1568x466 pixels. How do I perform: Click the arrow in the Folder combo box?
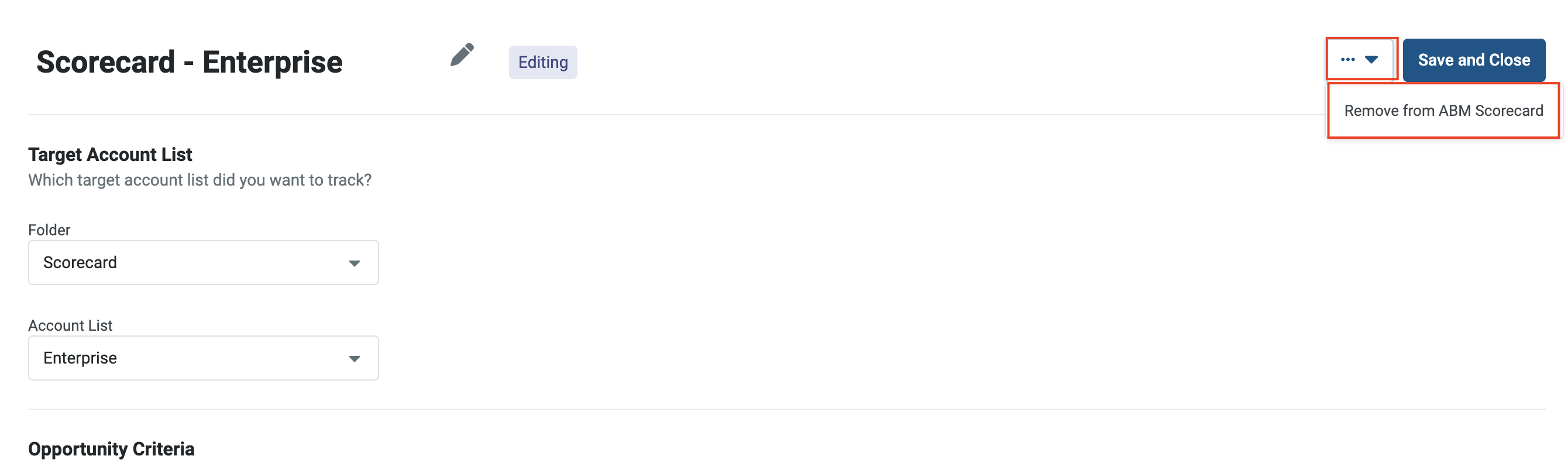point(354,263)
